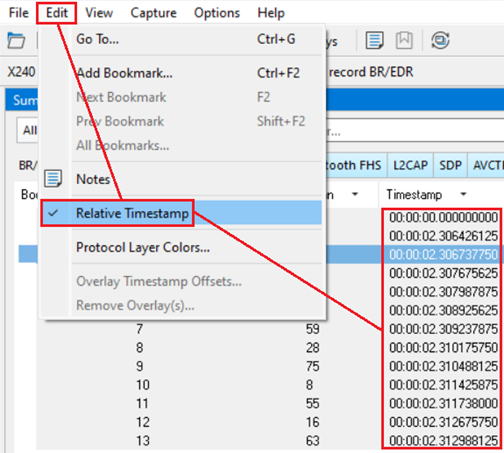Select frame number 7 cell
Viewport: 504px width, 453px height.
click(140, 329)
